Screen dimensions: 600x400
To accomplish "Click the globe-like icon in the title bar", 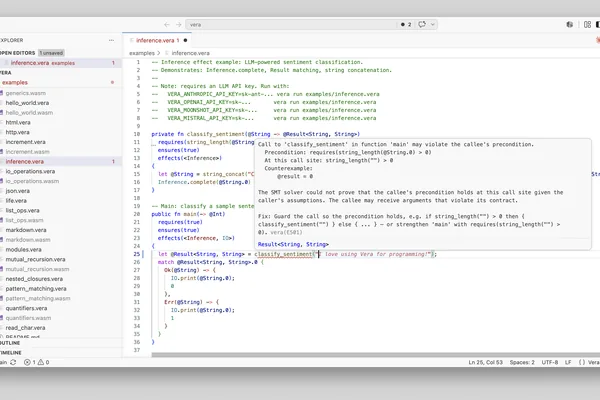I will click(570, 24).
